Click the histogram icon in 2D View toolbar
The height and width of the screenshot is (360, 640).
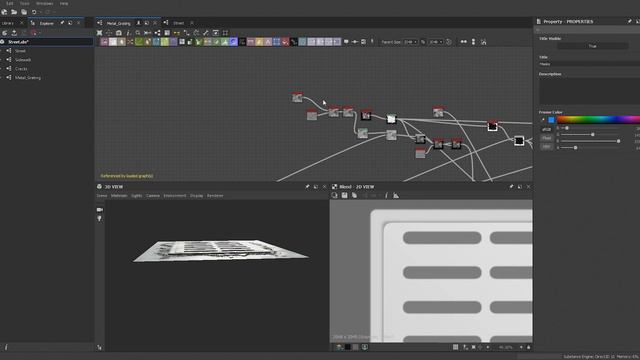click(x=396, y=196)
